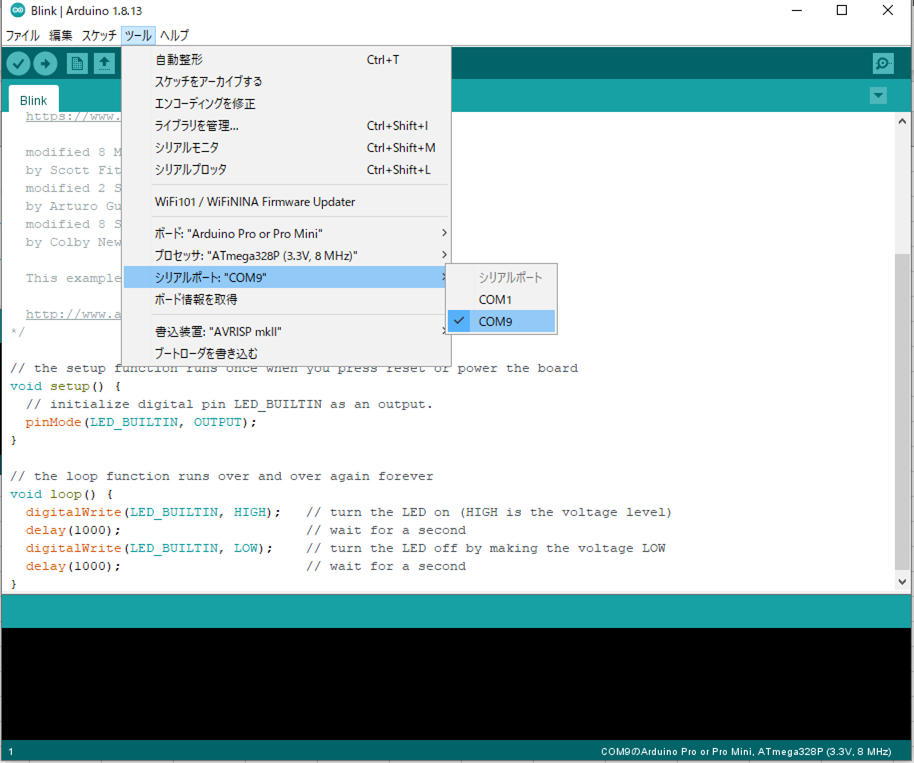The height and width of the screenshot is (763, 914).
Task: Open the tab options dropdown arrow
Action: coord(878,95)
